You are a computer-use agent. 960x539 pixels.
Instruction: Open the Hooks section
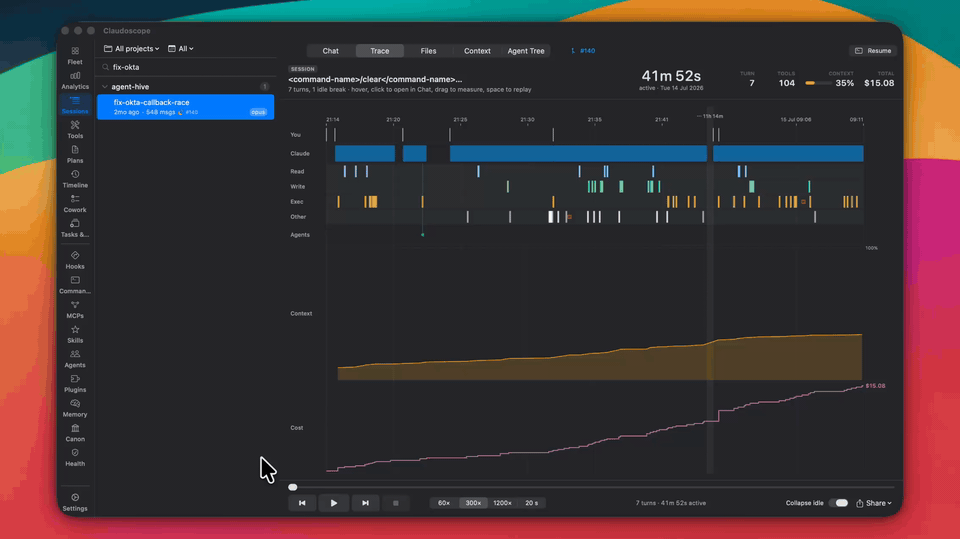tap(75, 260)
